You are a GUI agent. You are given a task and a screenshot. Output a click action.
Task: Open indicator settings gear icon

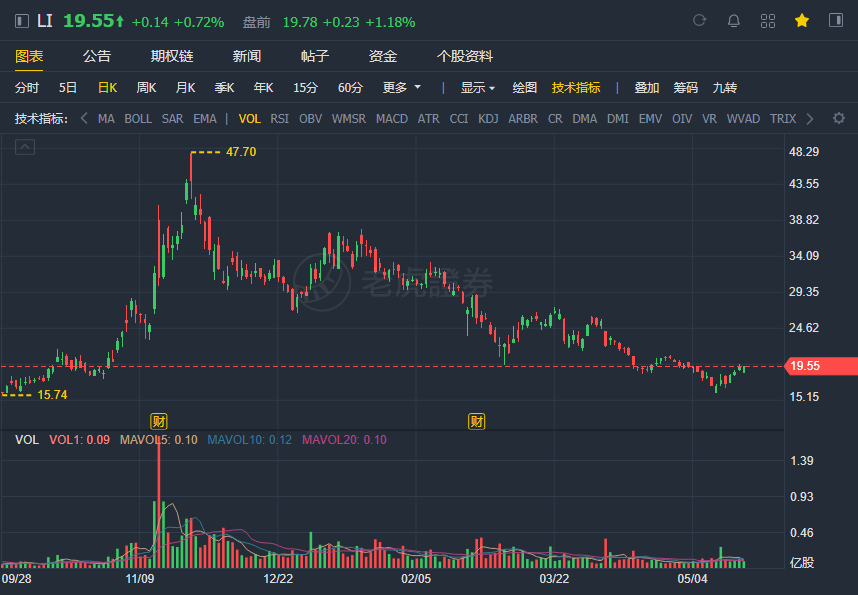[x=838, y=118]
